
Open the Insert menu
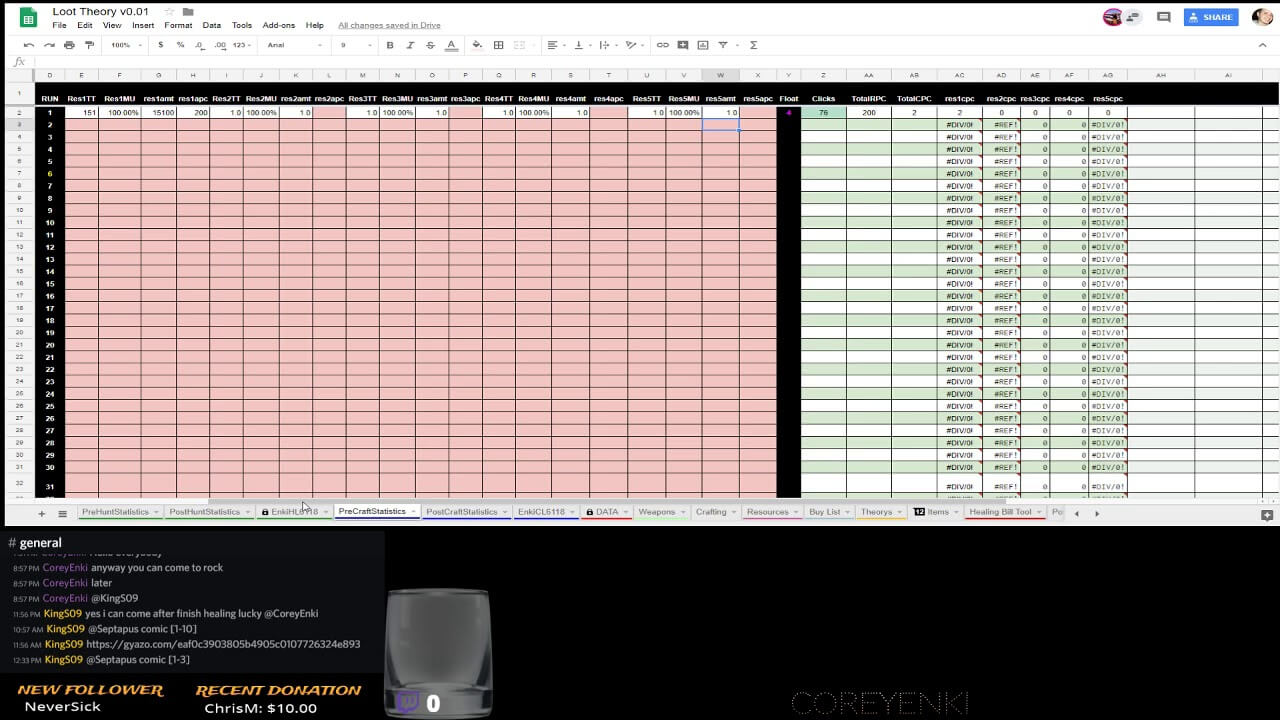click(143, 25)
